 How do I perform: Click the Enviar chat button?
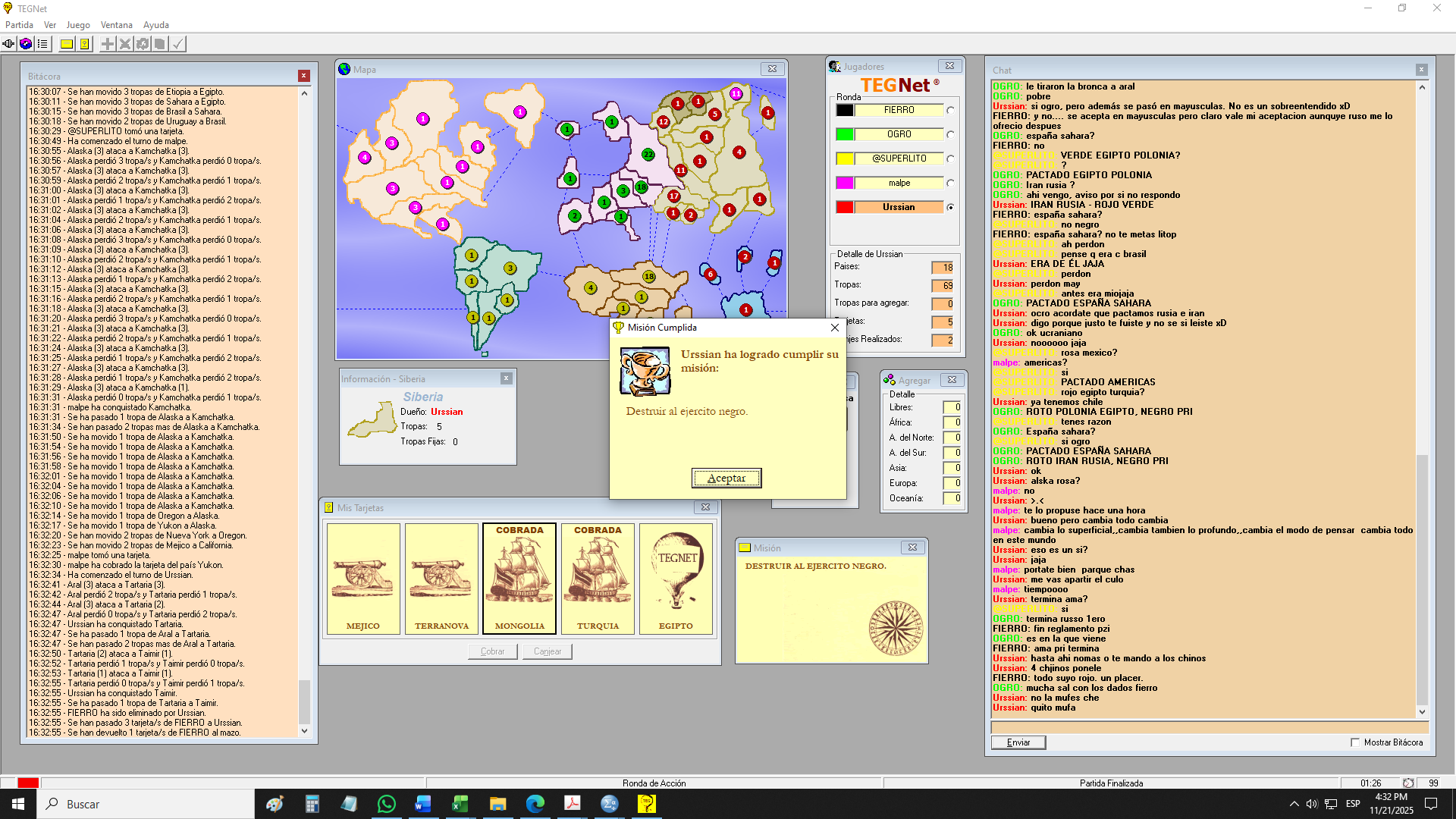coord(1018,742)
